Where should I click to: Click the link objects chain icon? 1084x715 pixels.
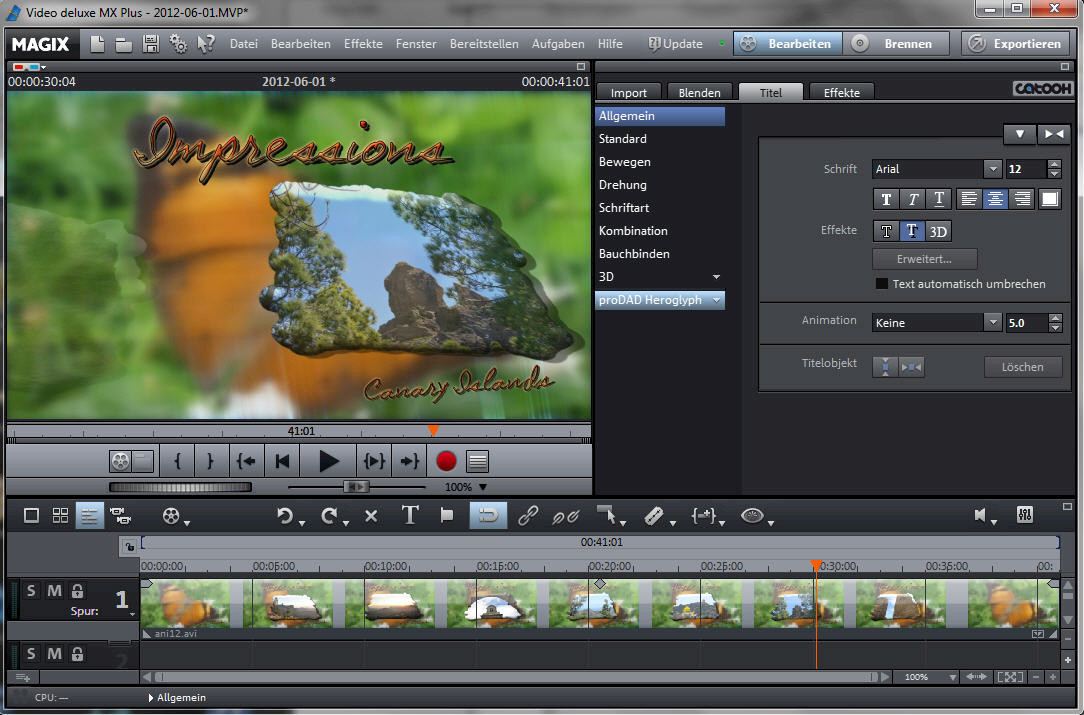point(527,515)
